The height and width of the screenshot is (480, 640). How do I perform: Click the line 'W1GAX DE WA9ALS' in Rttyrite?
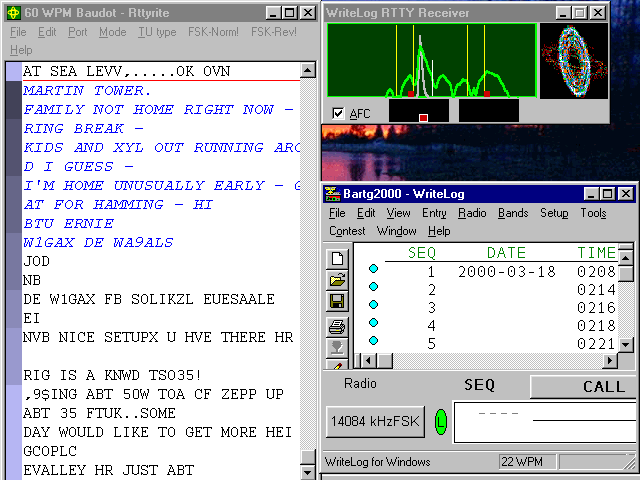pos(98,242)
